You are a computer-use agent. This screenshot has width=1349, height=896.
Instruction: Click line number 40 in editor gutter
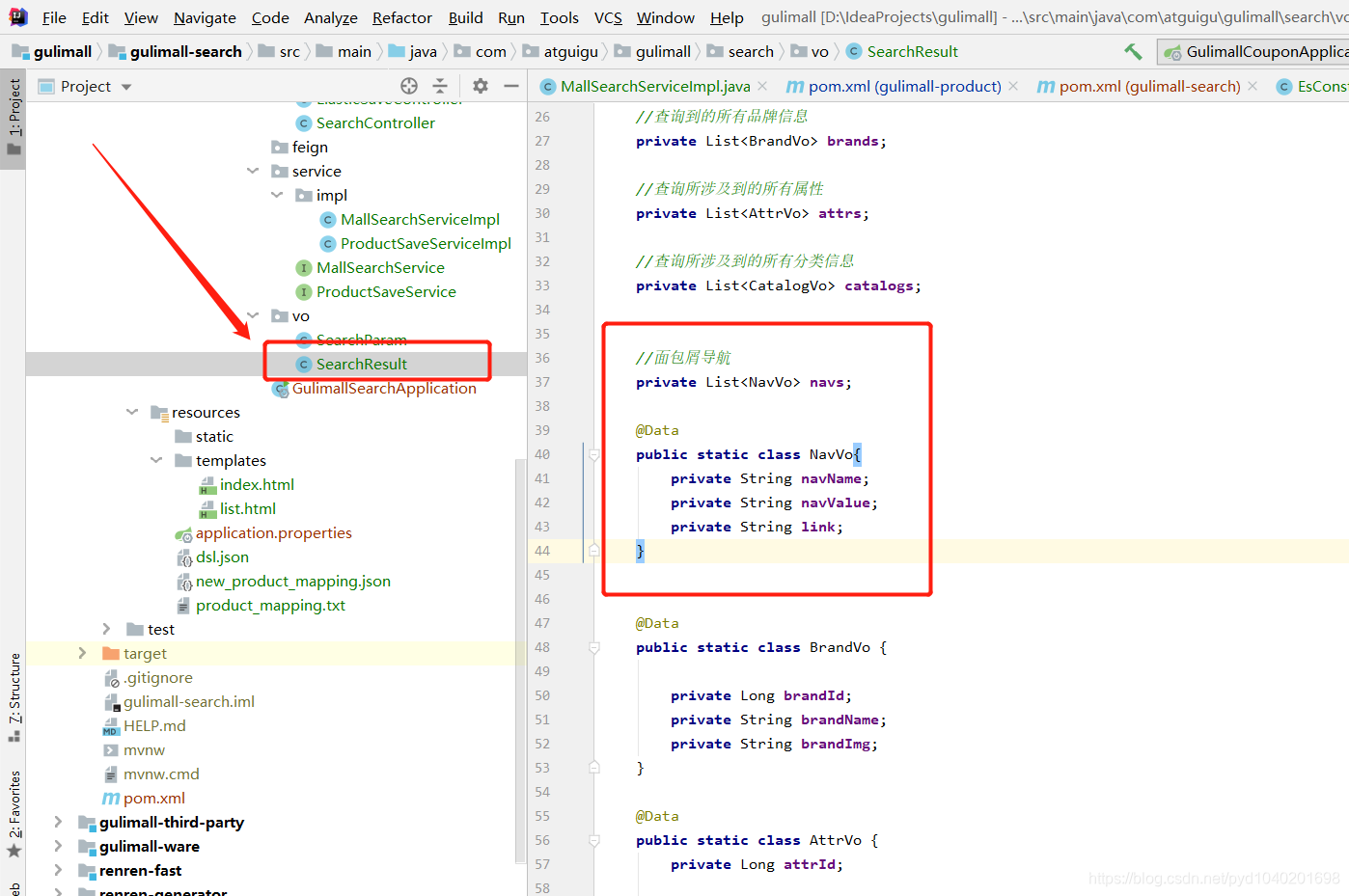pyautogui.click(x=542, y=454)
